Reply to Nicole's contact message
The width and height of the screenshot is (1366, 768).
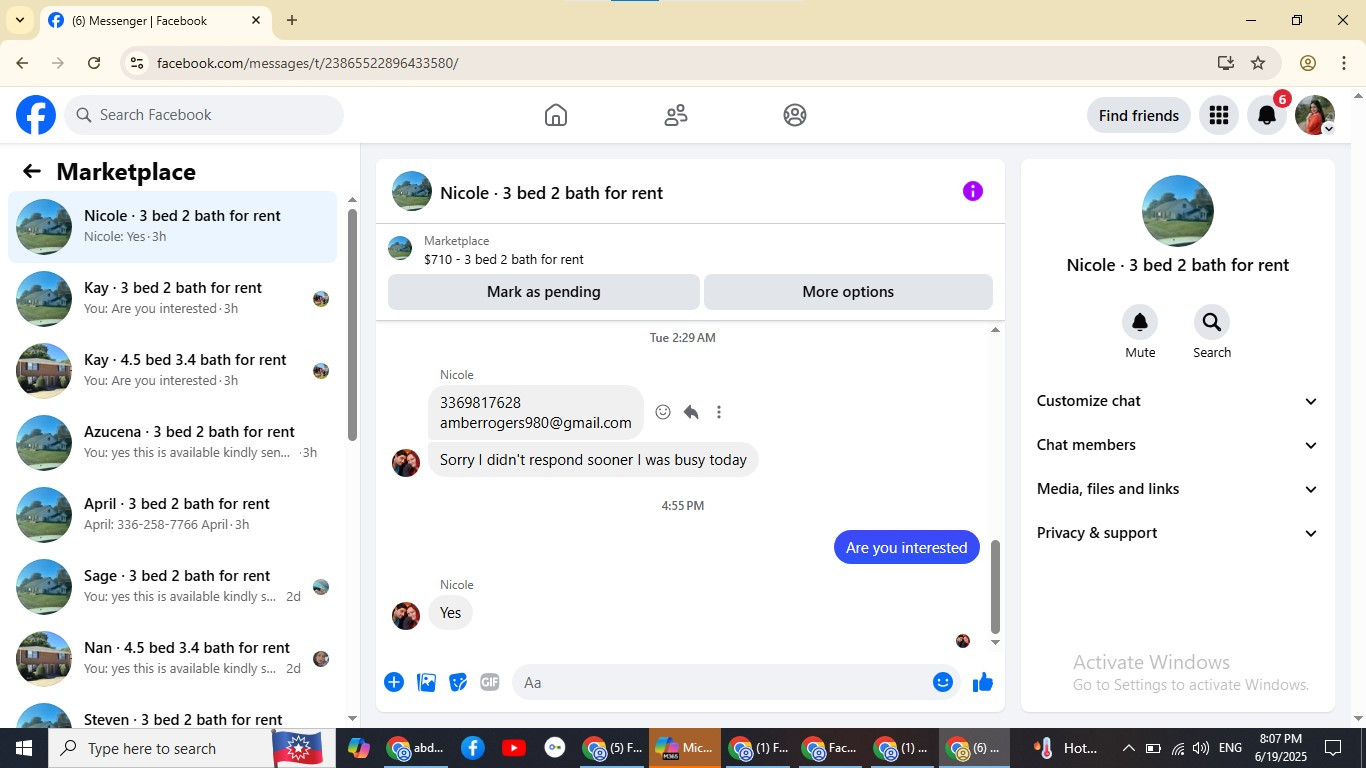point(691,412)
